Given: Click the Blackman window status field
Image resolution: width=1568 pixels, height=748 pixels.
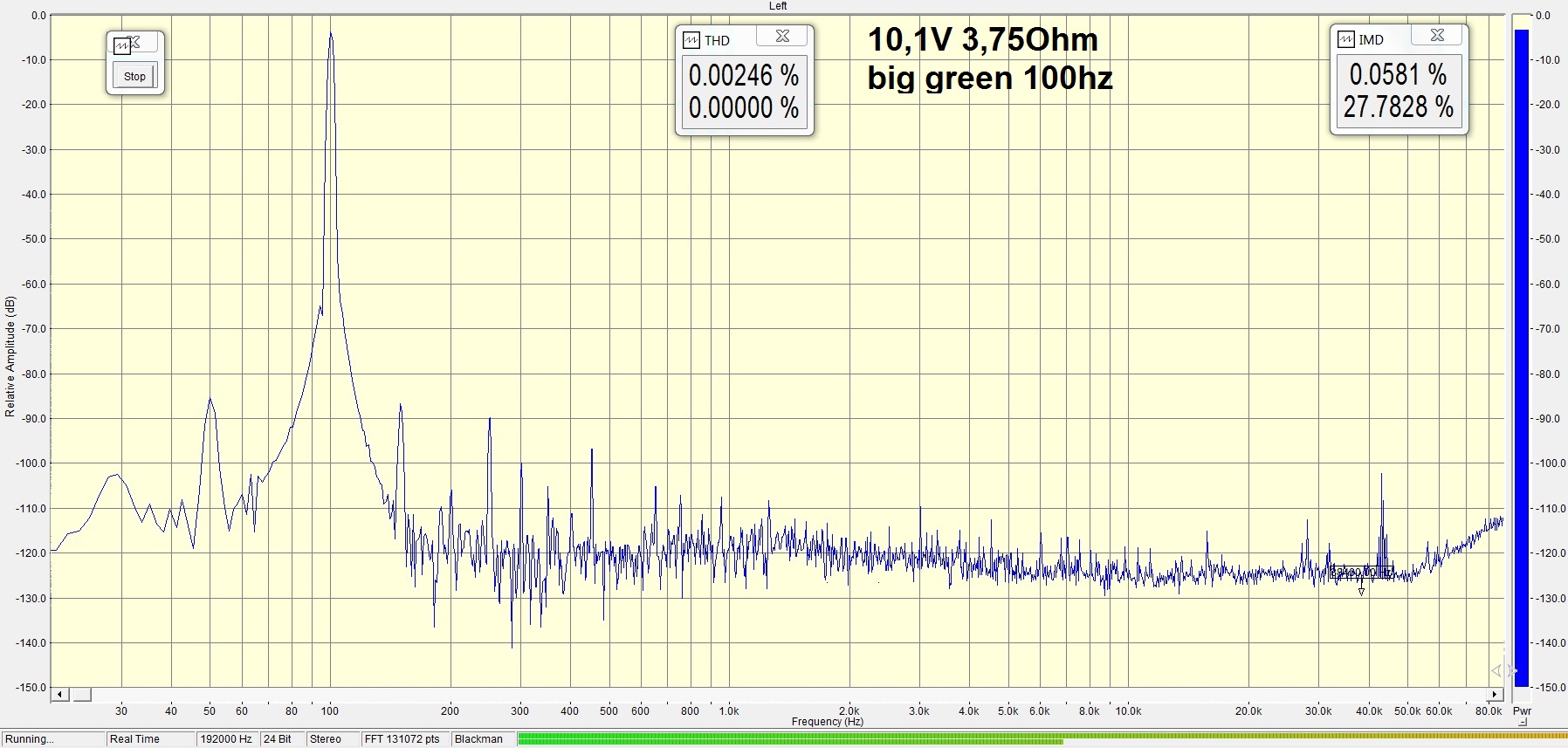Looking at the screenshot, I should coord(482,739).
